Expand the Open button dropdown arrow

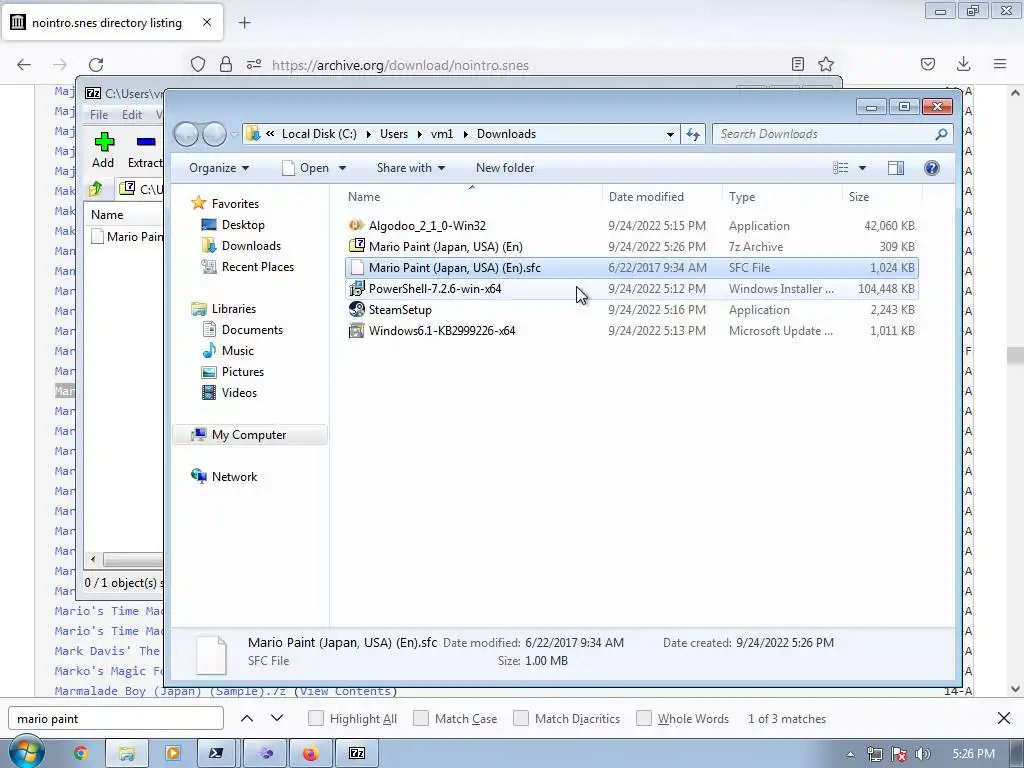pyautogui.click(x=342, y=168)
